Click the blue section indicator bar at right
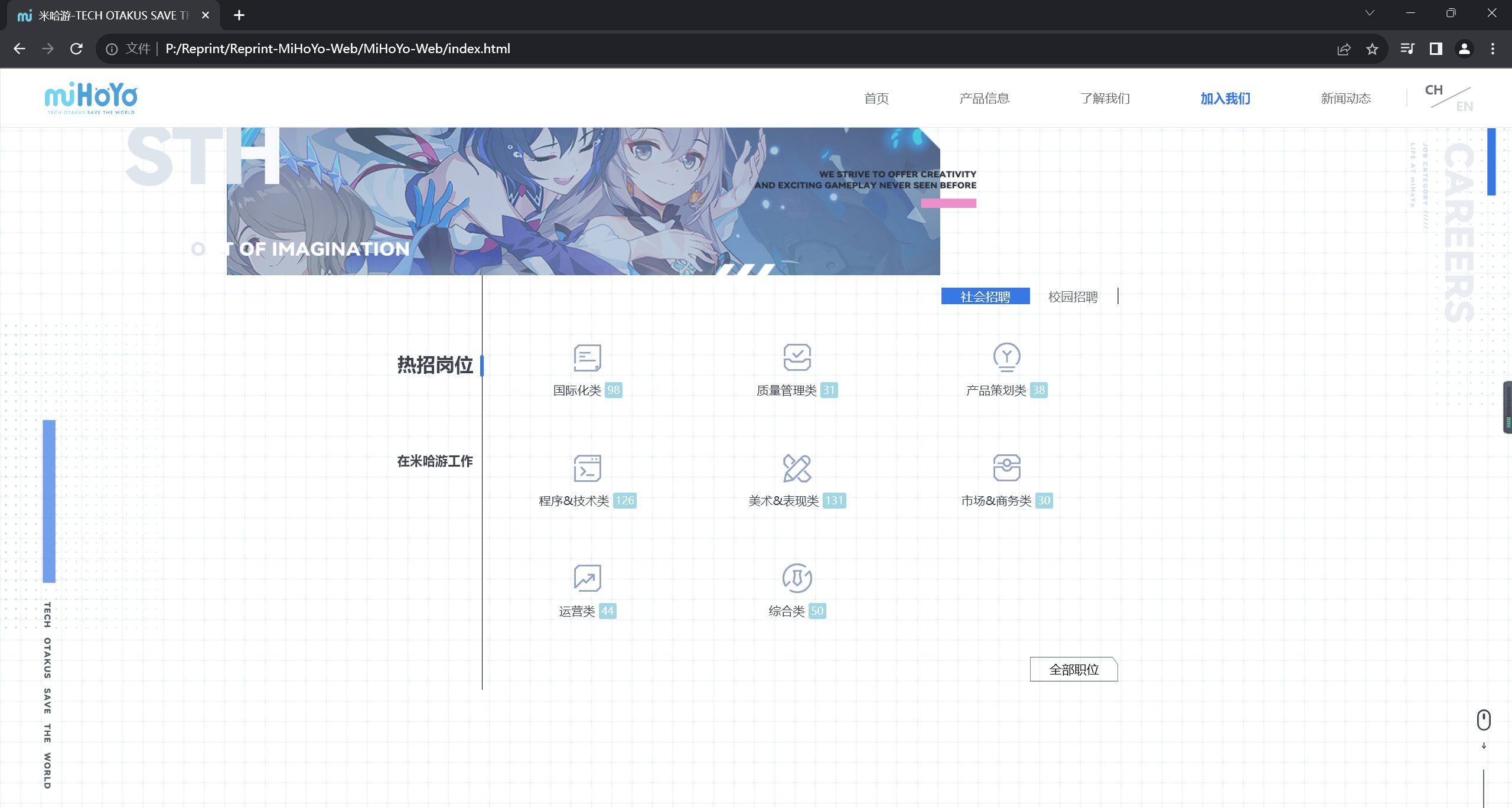 coord(1491,161)
